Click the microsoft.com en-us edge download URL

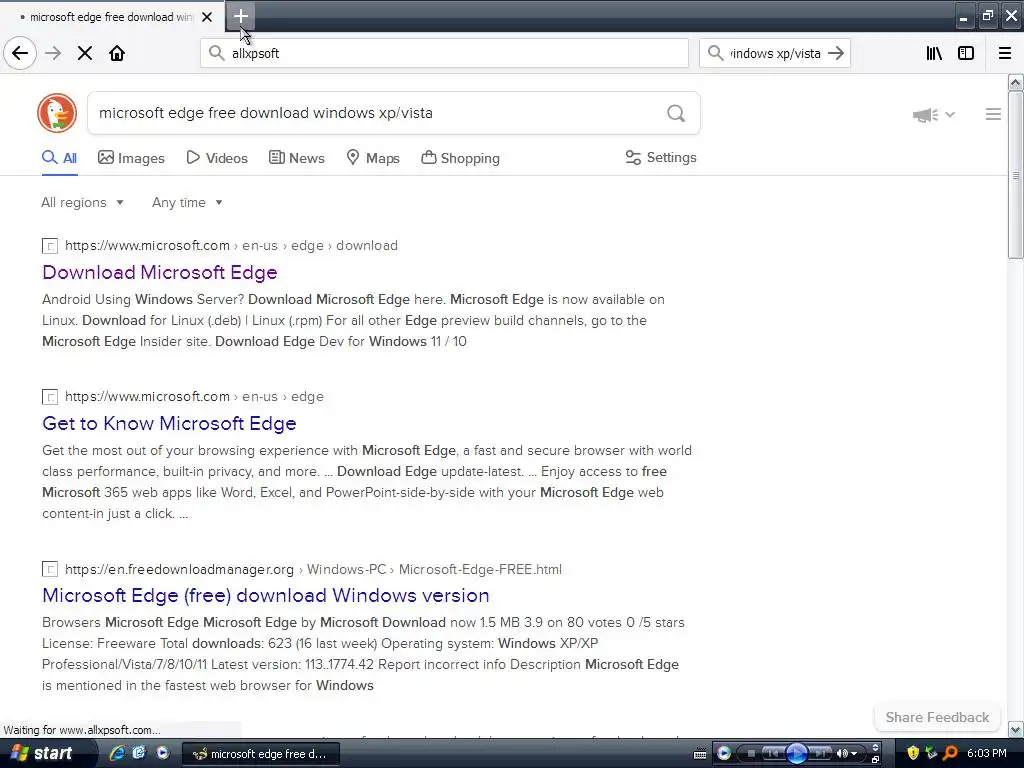pos(231,246)
